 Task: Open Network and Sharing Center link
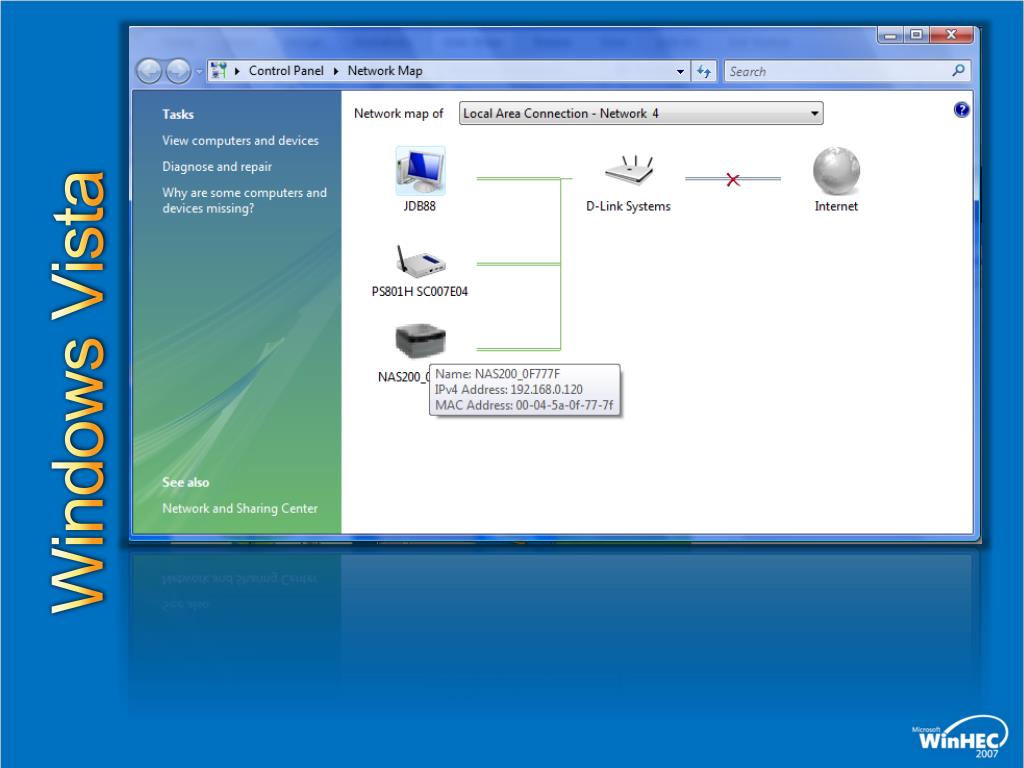tap(240, 508)
